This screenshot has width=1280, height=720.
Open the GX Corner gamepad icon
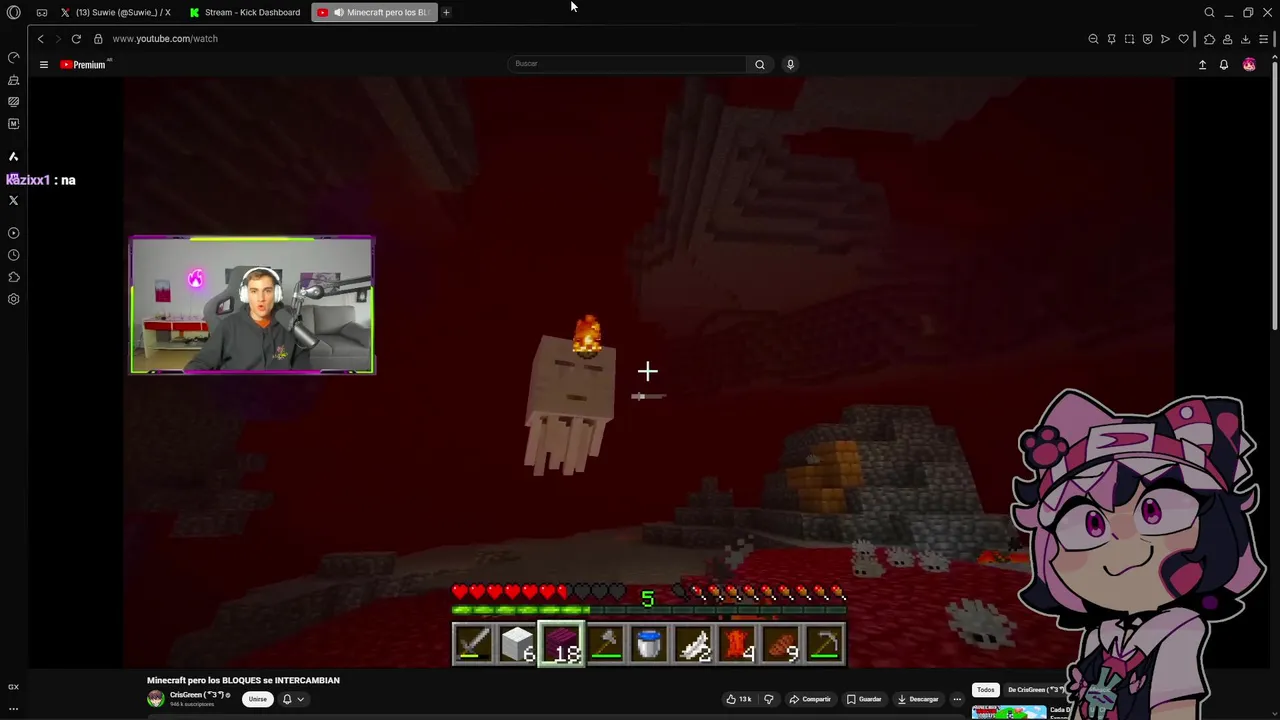41,12
